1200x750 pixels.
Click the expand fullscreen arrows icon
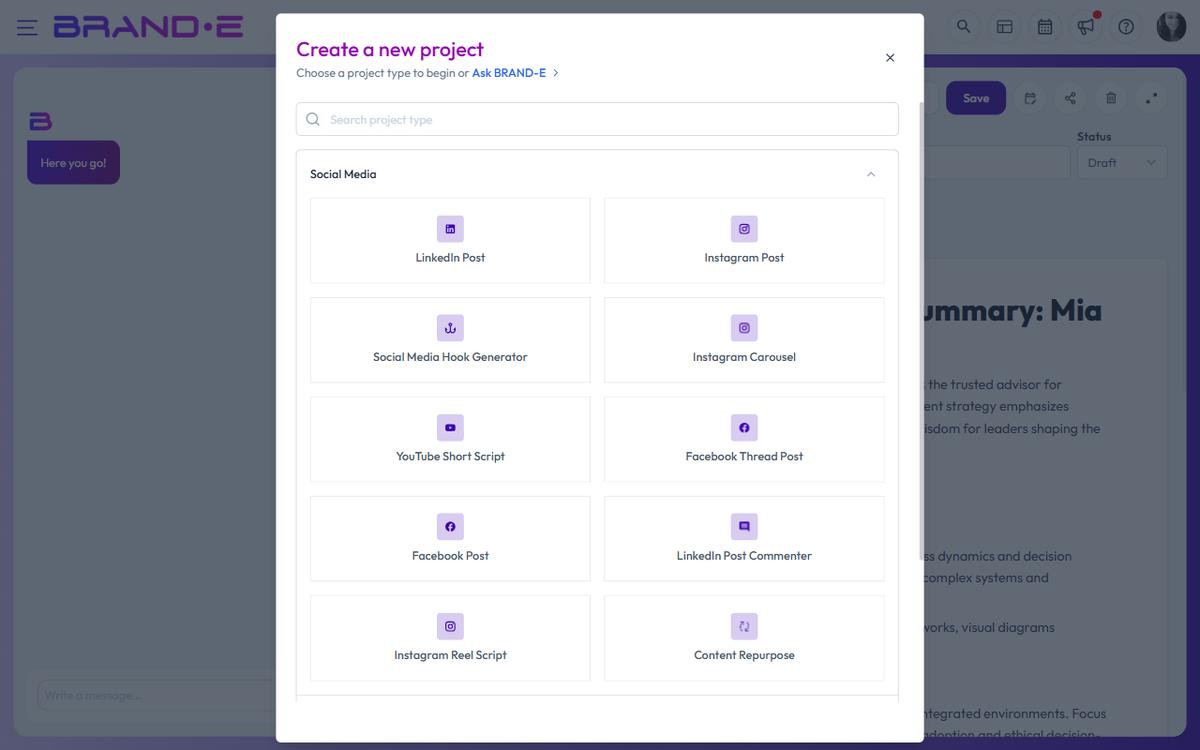1151,98
